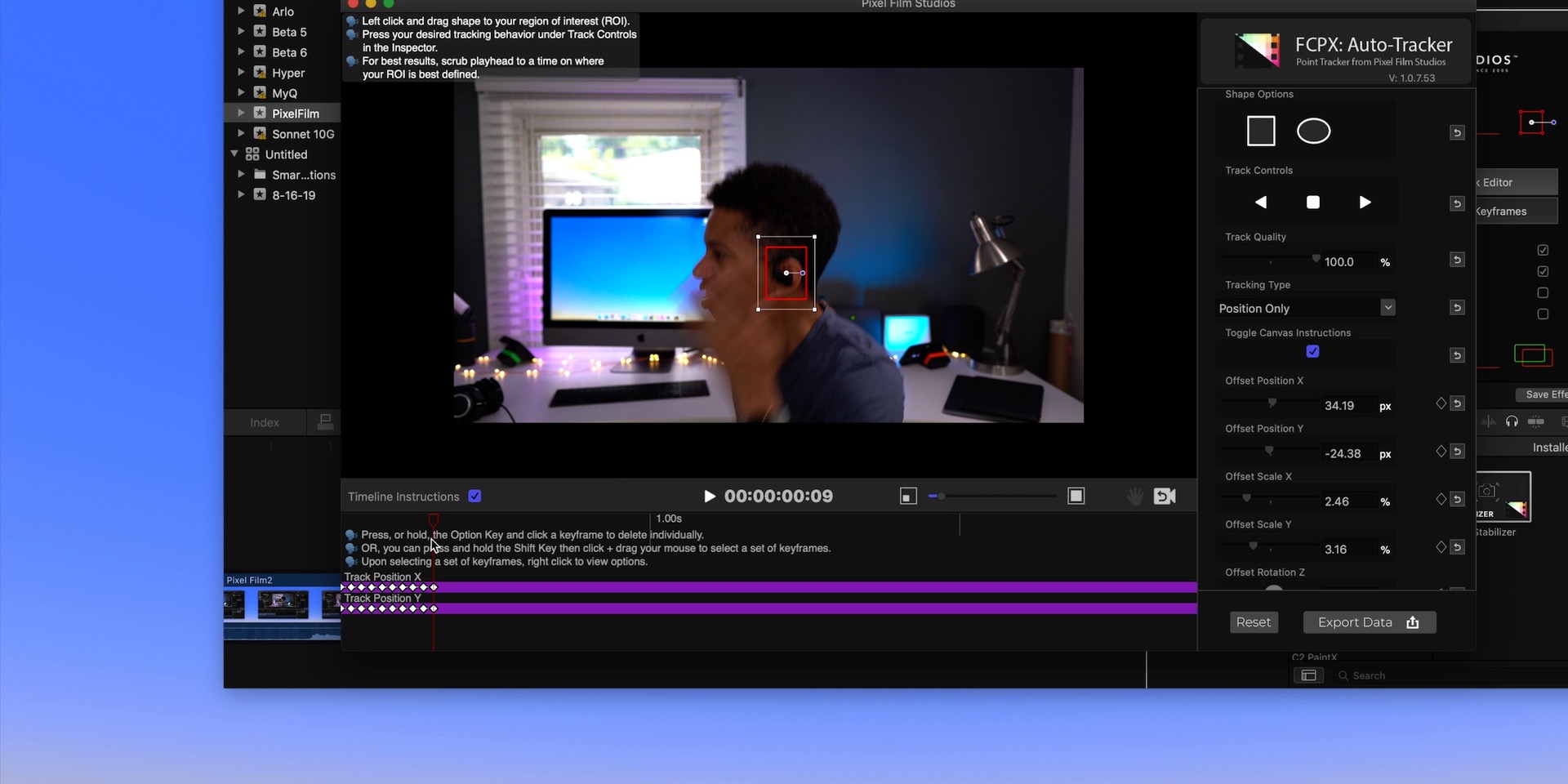Uncheck the Timeline Instructions checkbox

[474, 495]
